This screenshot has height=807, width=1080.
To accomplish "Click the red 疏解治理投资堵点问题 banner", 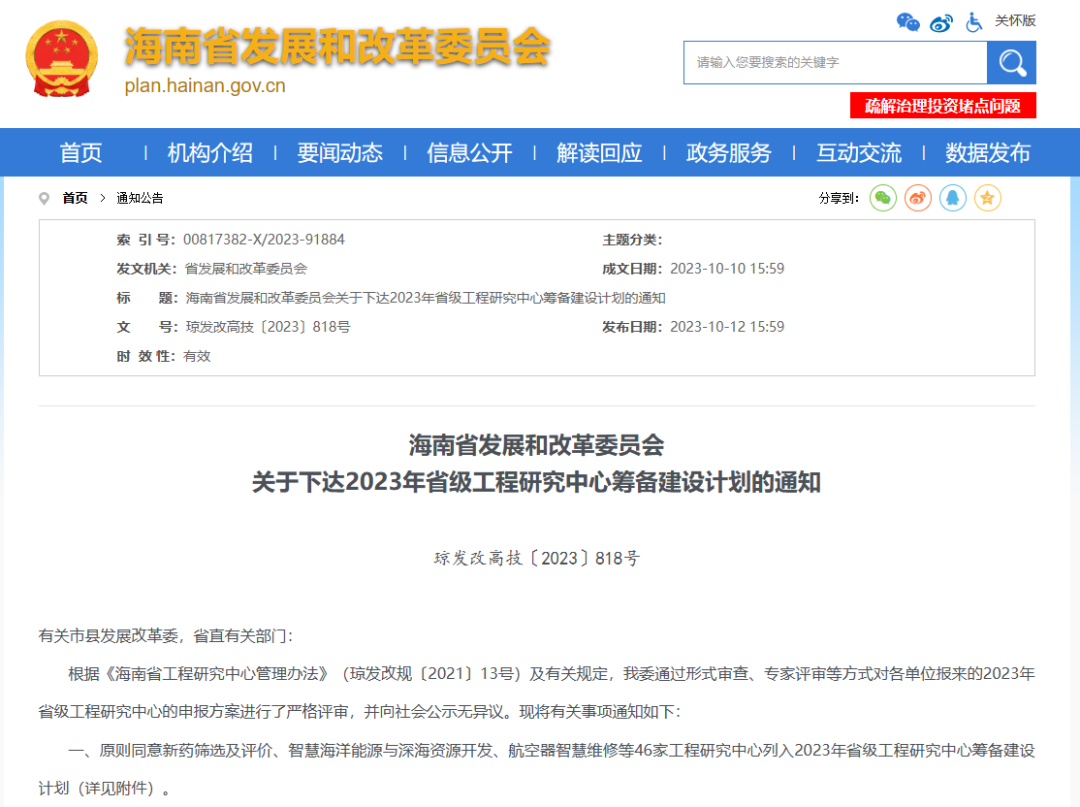I will point(943,106).
